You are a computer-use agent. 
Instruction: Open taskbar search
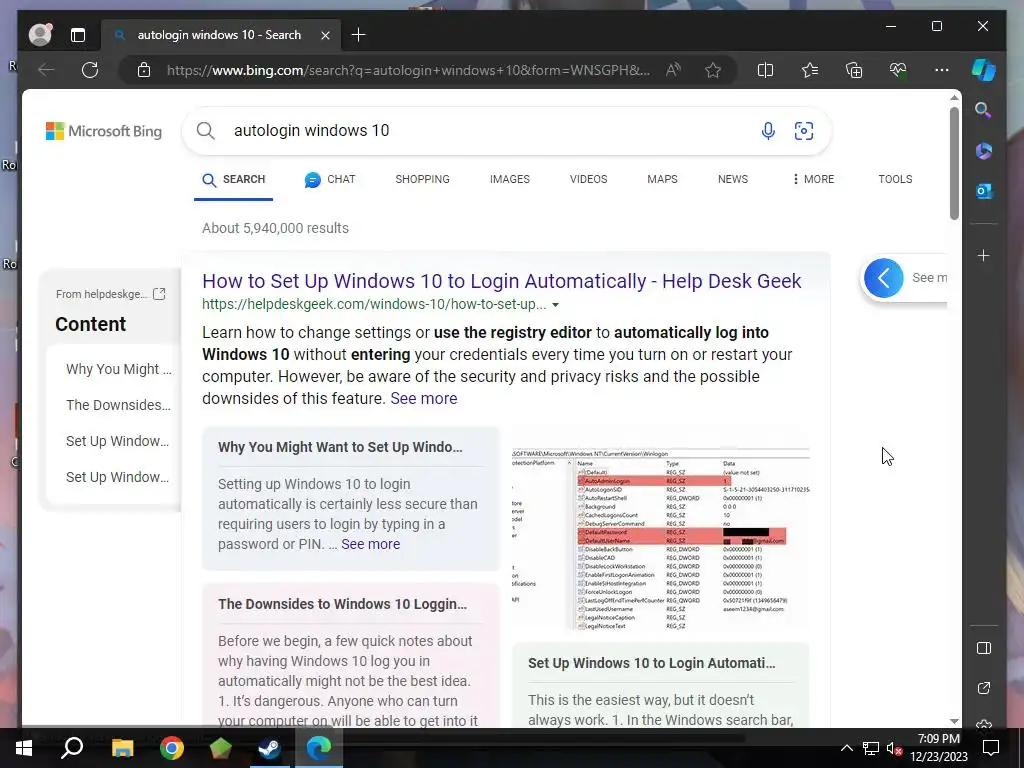72,748
